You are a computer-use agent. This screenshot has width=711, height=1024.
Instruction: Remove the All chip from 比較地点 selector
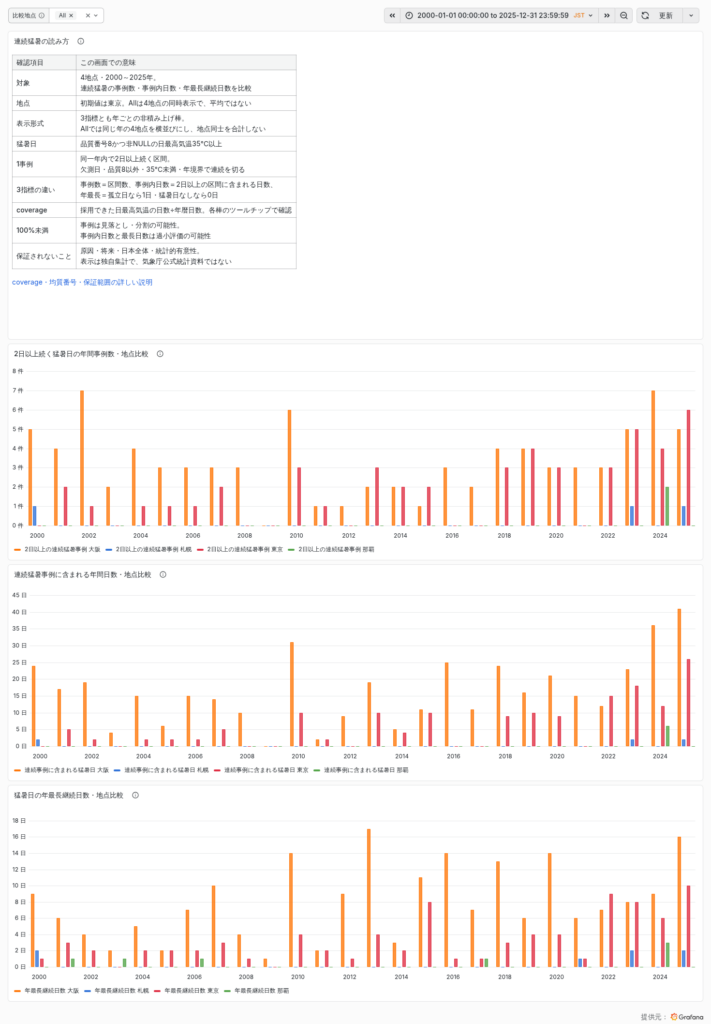click(71, 15)
